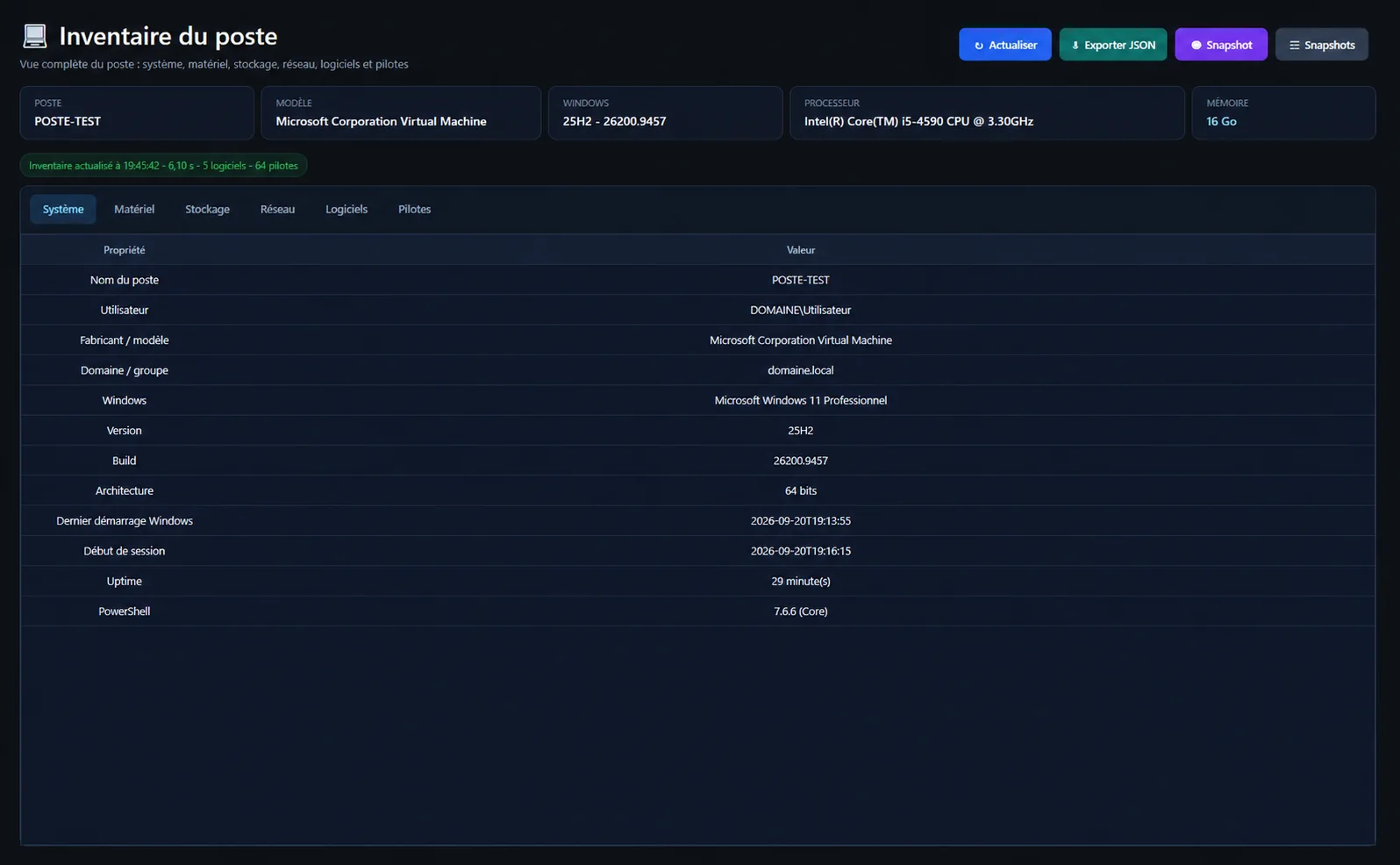Click the page subtitle starting with Vue complète
The width and height of the screenshot is (1400, 865).
pos(214,64)
